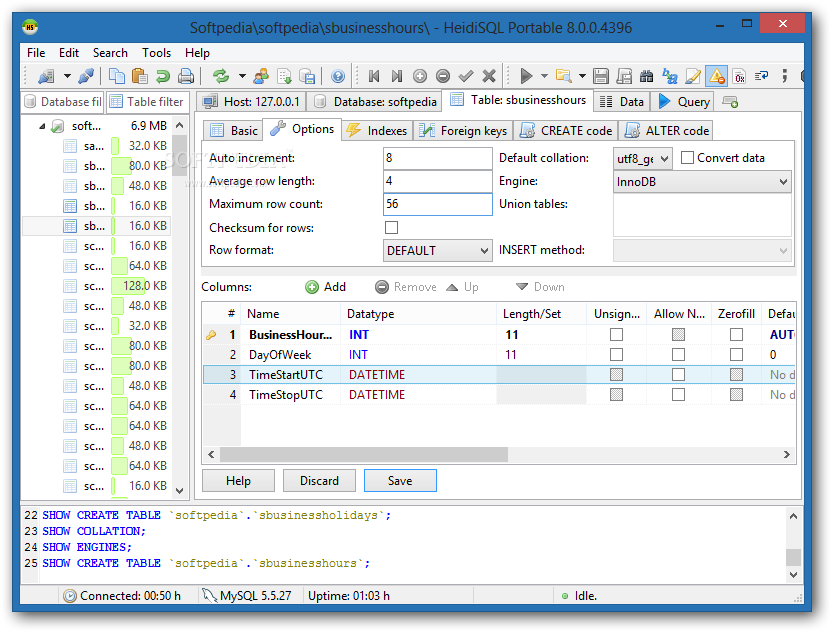Click the new query tab icon
The height and width of the screenshot is (632, 832).
point(730,102)
